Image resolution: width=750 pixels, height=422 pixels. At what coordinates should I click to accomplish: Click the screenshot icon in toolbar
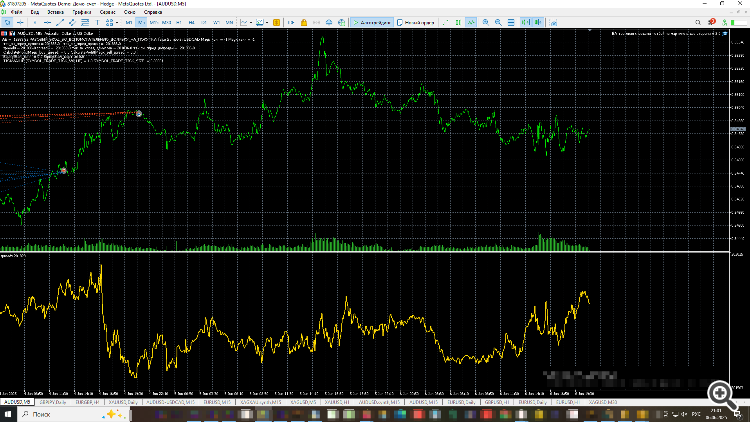click(553, 22)
